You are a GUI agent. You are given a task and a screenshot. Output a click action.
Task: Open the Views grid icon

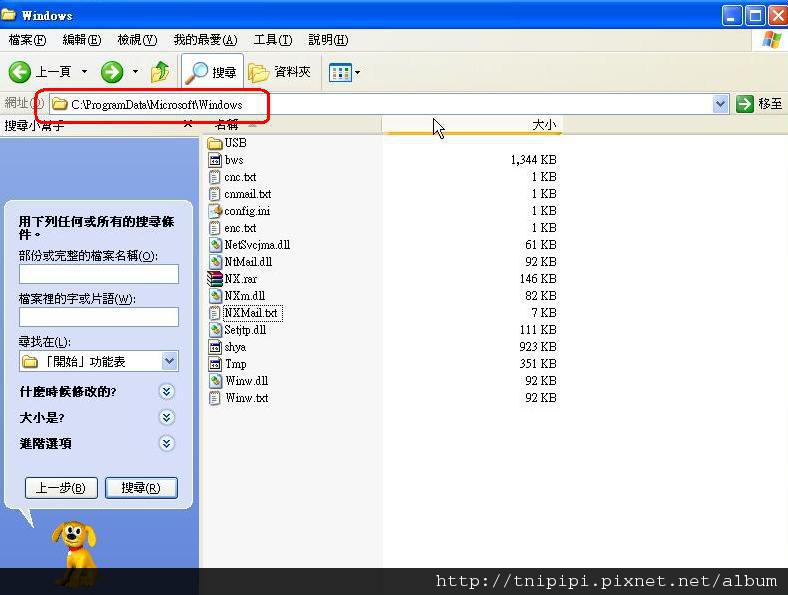(x=340, y=72)
